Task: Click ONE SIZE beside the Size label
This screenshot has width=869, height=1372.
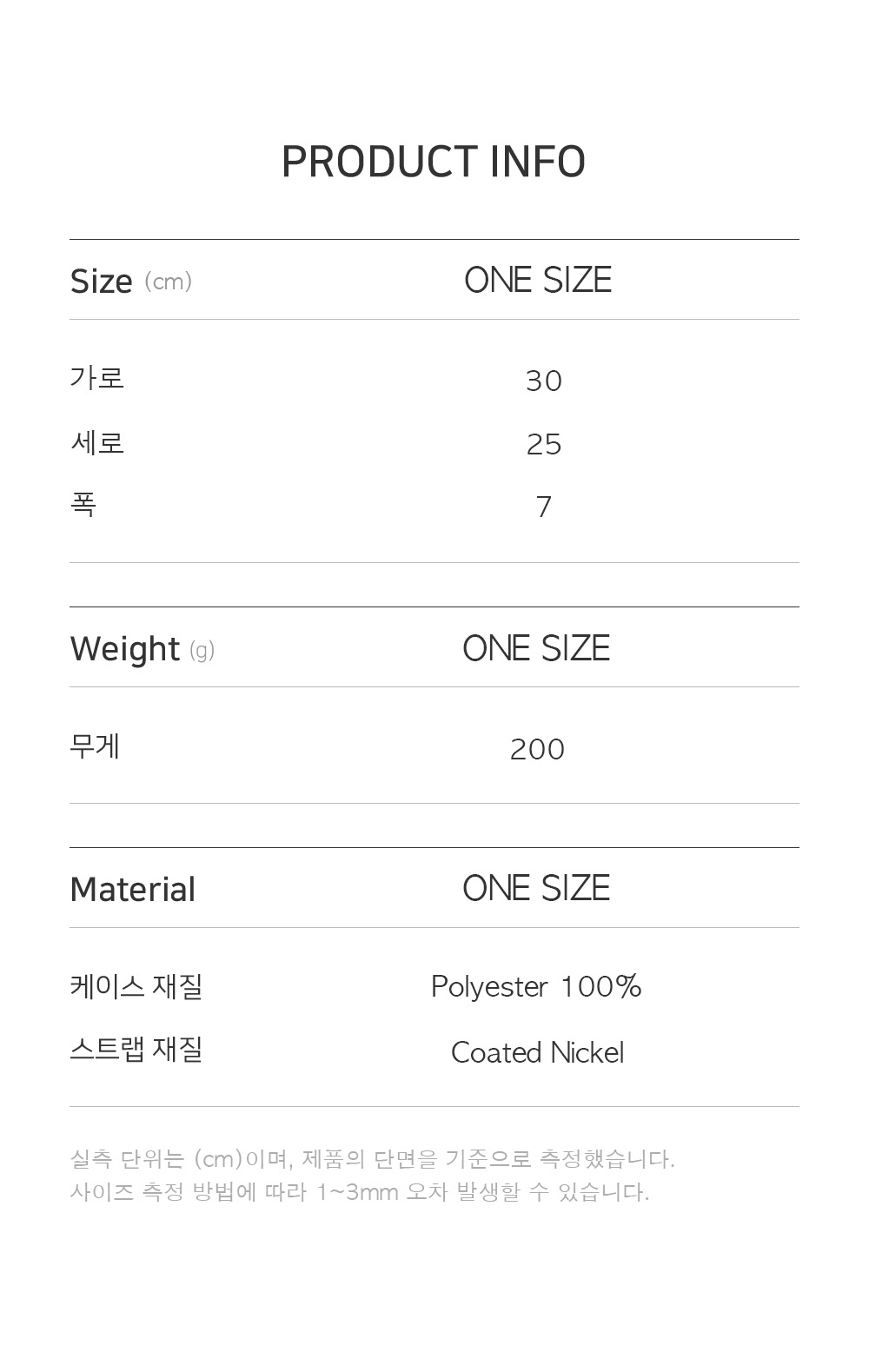Action: click(538, 280)
